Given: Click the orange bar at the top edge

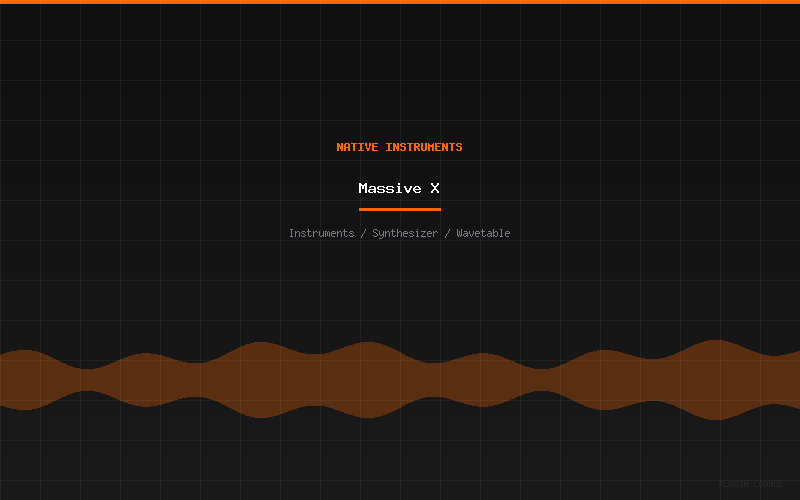Looking at the screenshot, I should coord(400,2).
